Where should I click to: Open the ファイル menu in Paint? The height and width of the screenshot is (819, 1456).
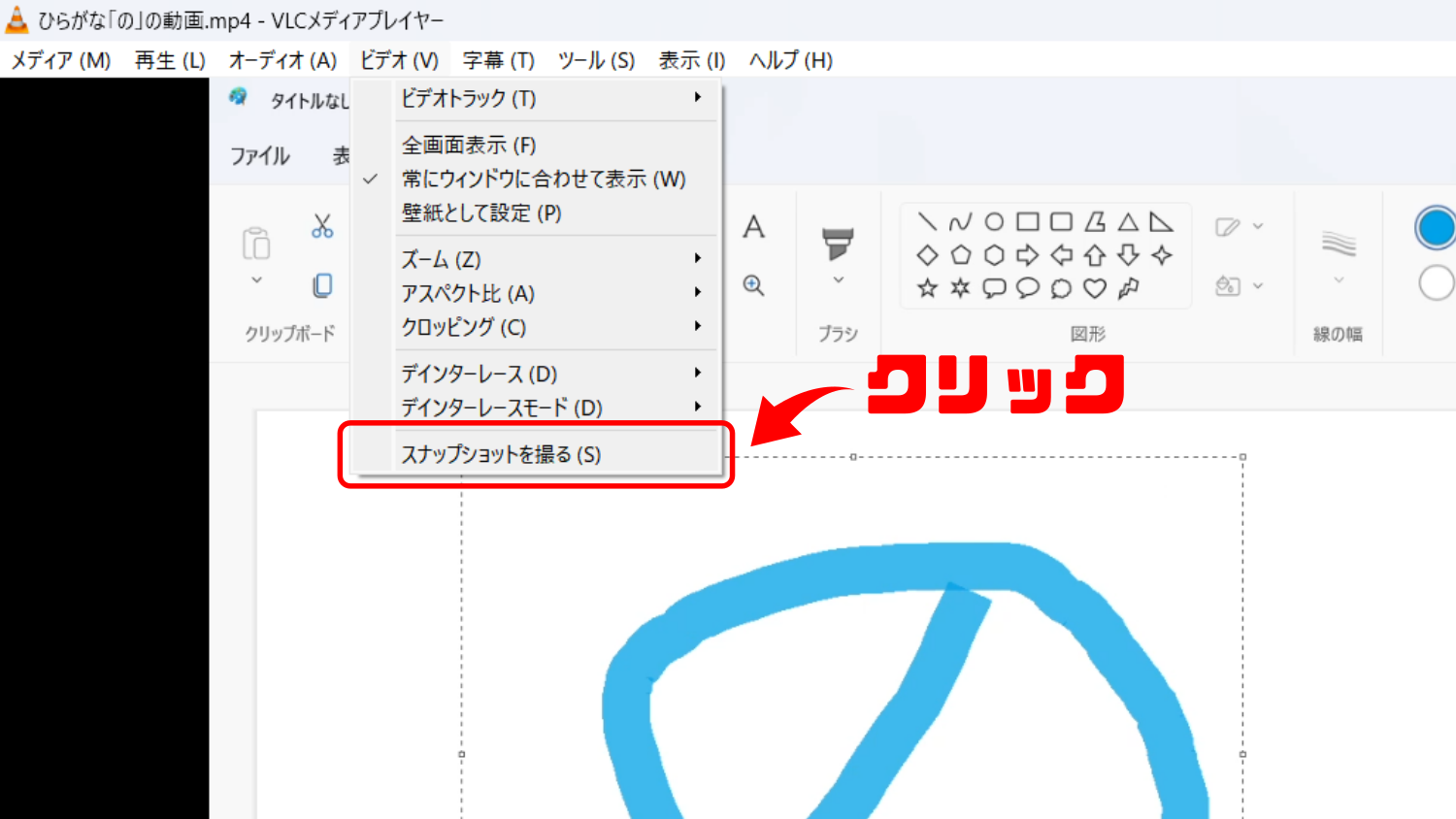click(x=259, y=155)
